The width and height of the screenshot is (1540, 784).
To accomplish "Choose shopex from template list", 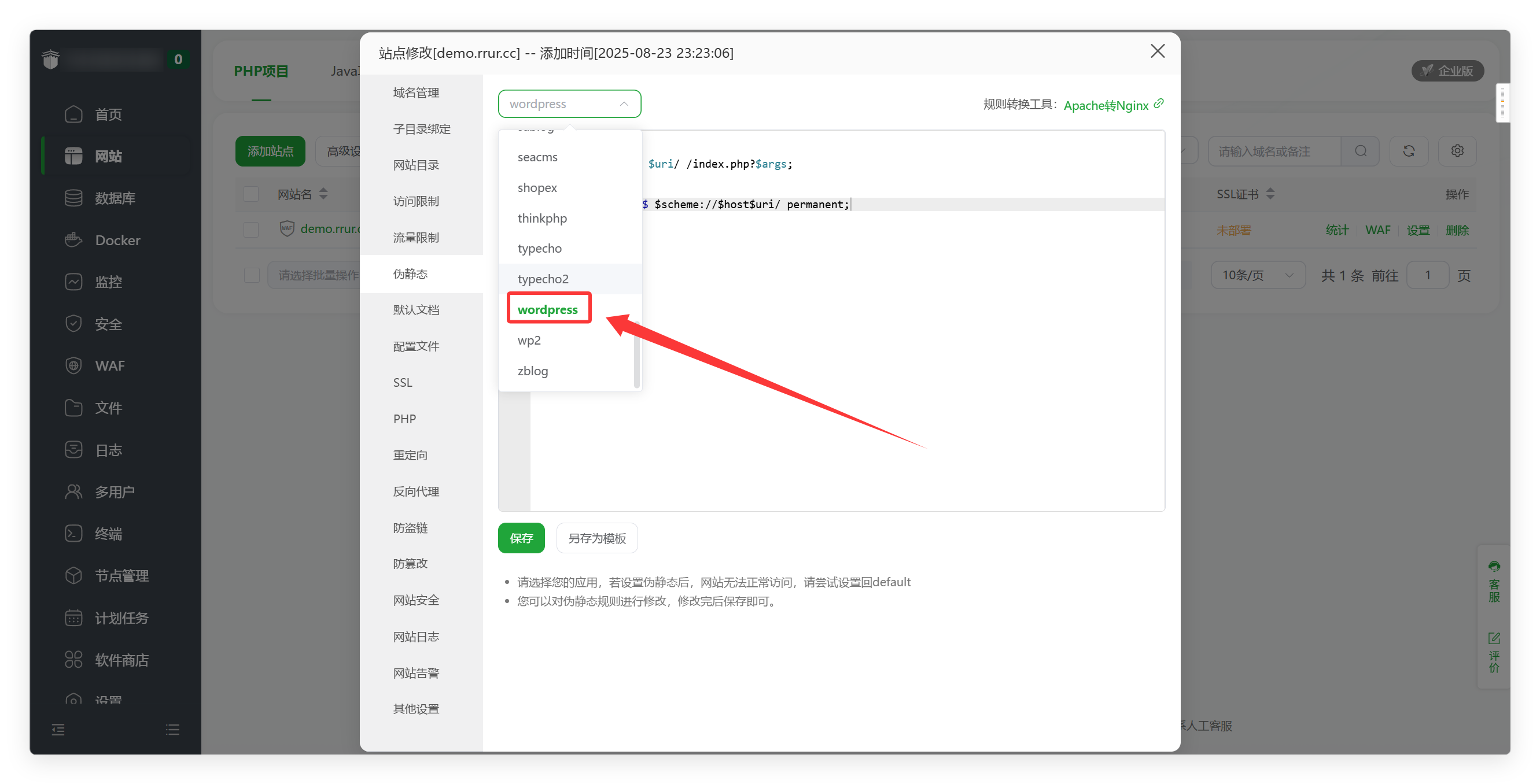I will [570, 188].
